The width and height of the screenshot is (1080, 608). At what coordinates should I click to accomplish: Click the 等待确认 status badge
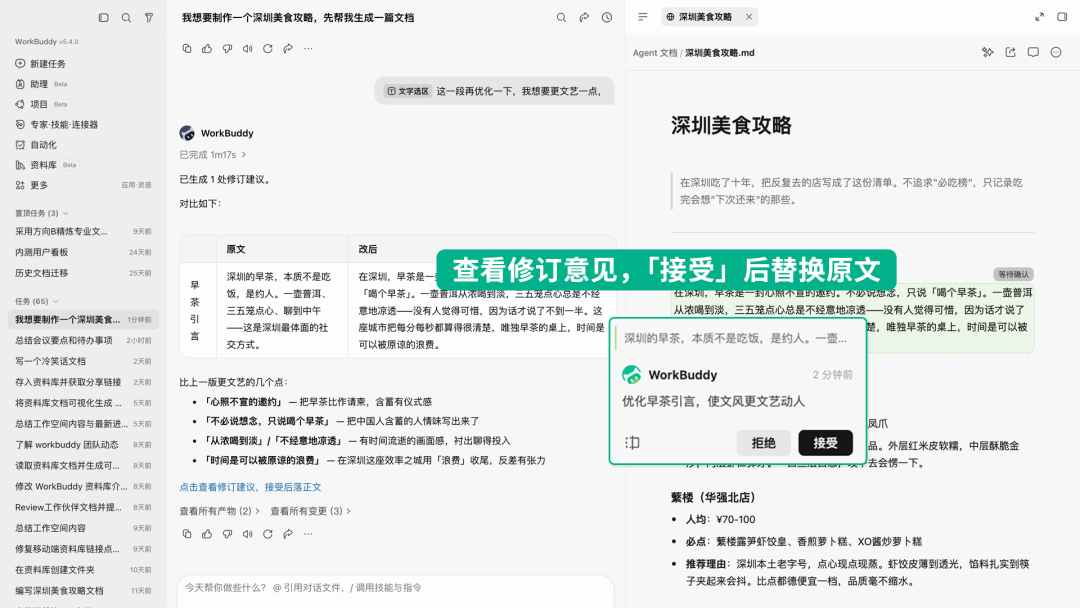[x=1013, y=274]
